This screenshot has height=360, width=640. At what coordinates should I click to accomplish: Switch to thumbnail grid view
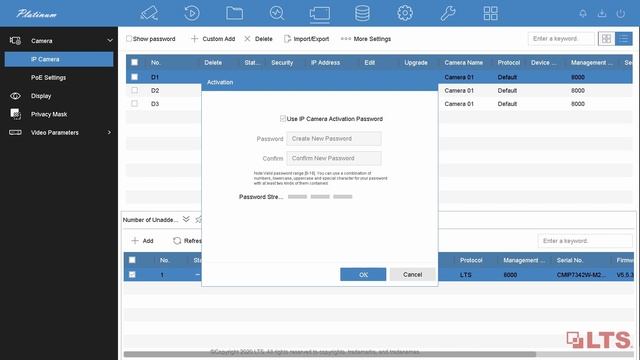point(606,39)
